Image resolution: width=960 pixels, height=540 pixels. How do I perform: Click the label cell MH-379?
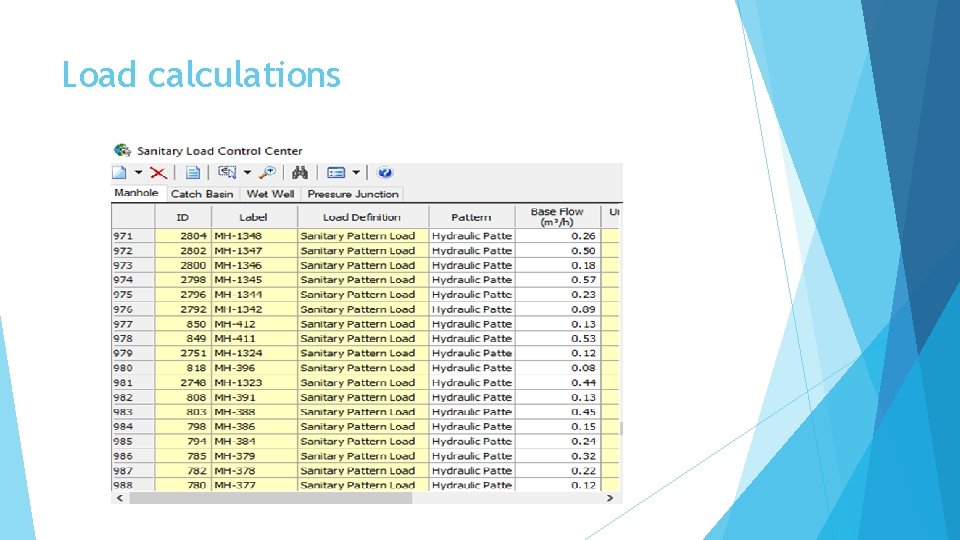coord(254,456)
